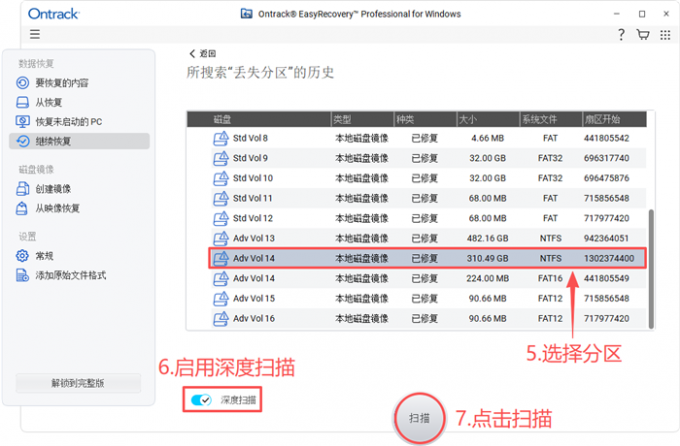
Task: Click the 恢复未启动的 PC monitor icon
Action: [x=23, y=121]
